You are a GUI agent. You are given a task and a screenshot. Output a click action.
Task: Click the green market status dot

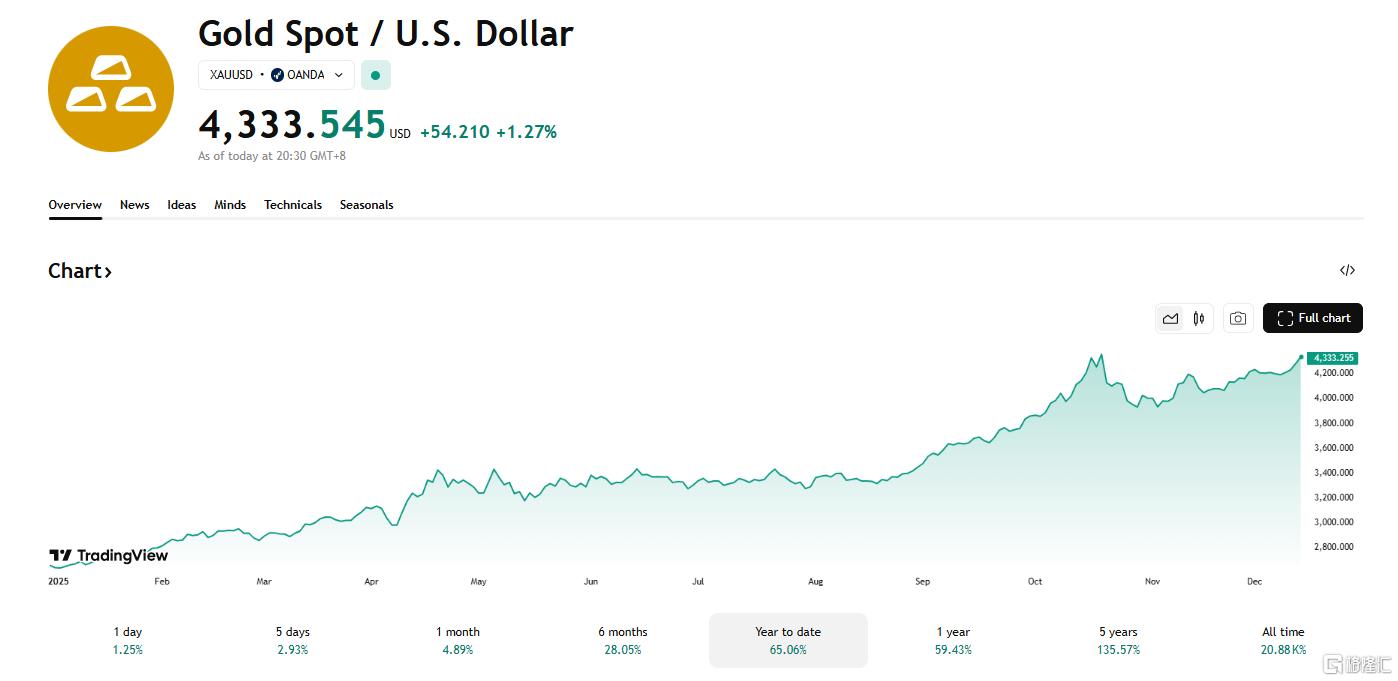point(376,75)
